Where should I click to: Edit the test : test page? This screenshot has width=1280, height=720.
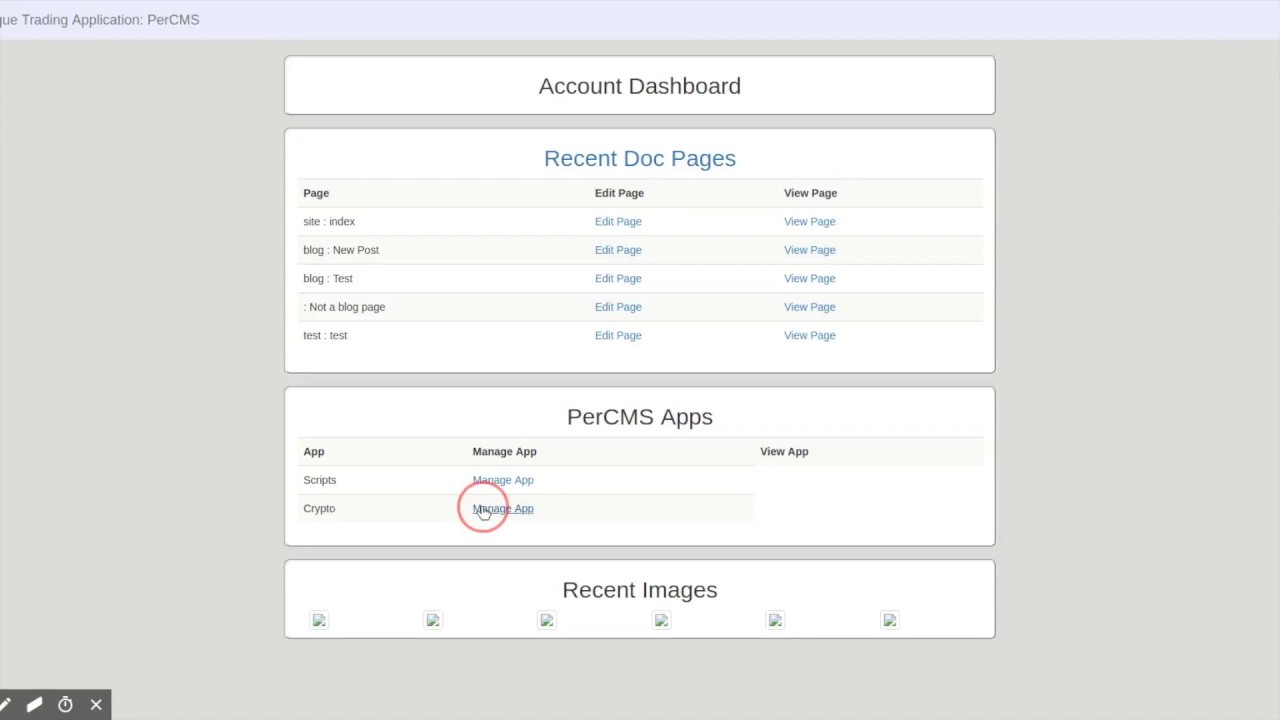618,335
